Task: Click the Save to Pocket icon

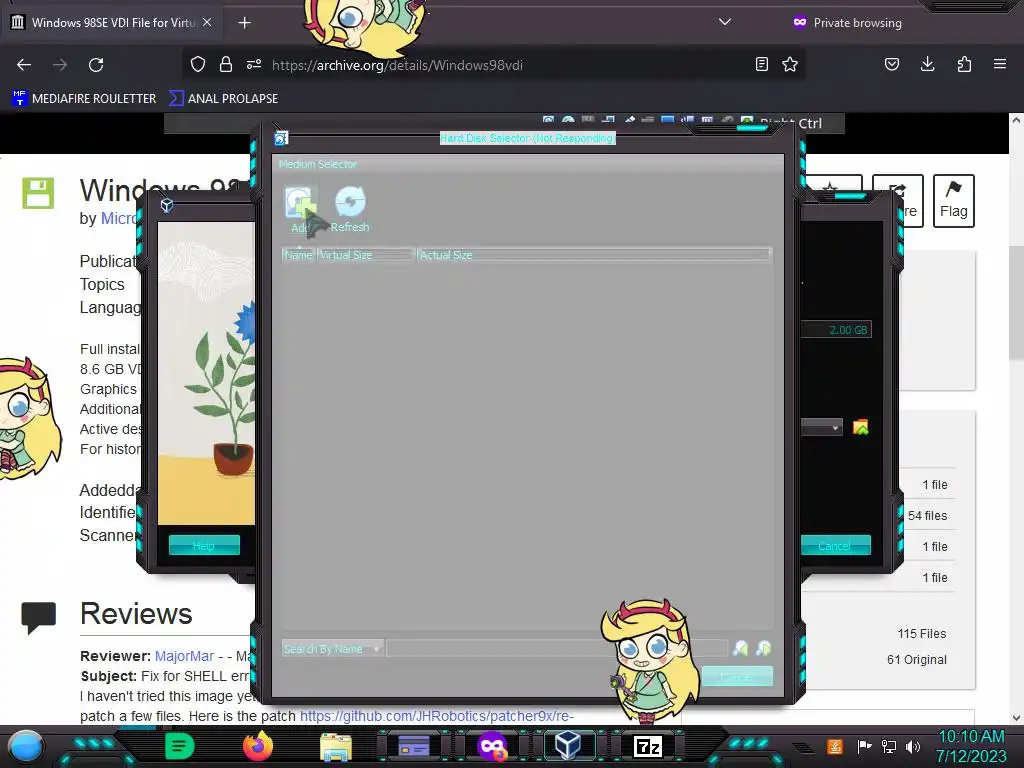Action: coord(891,64)
